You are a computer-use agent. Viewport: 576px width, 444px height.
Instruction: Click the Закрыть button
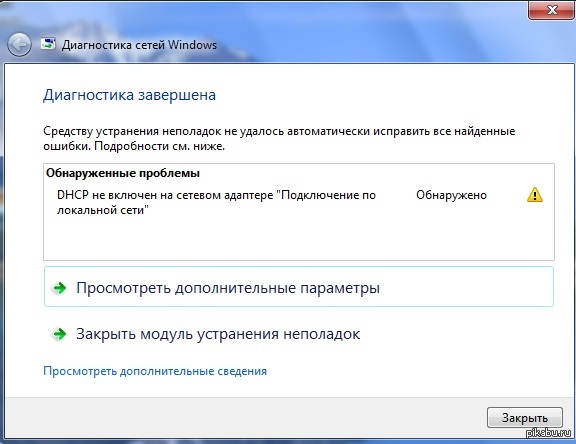525,418
